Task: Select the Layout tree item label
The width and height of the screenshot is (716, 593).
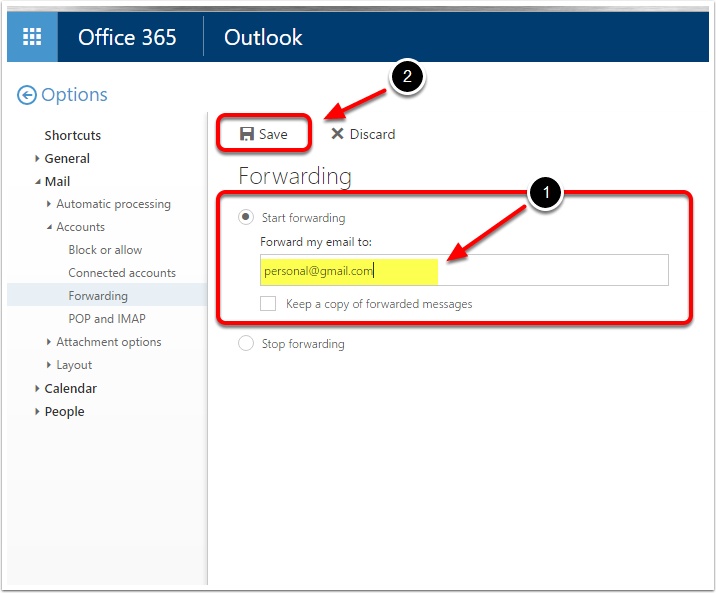Action: tap(74, 365)
